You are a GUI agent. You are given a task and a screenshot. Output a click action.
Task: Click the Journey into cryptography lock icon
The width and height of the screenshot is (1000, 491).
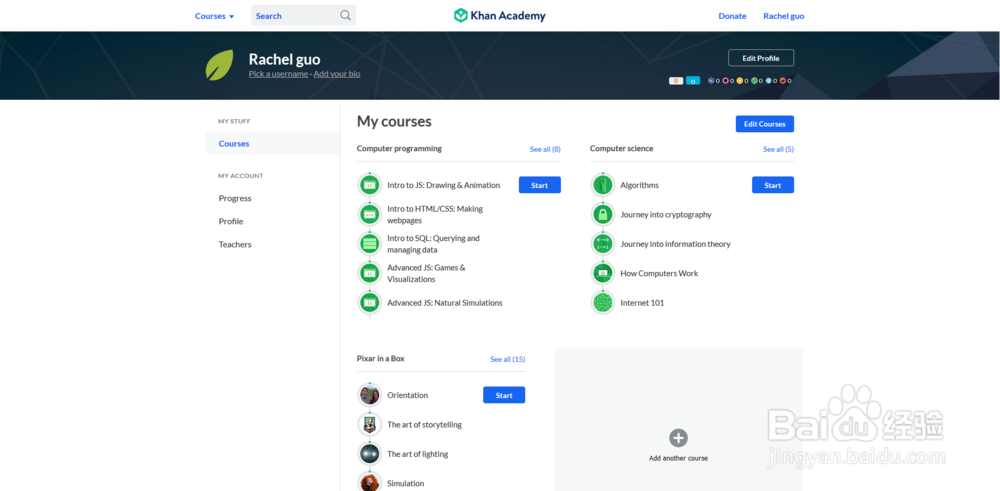click(603, 214)
